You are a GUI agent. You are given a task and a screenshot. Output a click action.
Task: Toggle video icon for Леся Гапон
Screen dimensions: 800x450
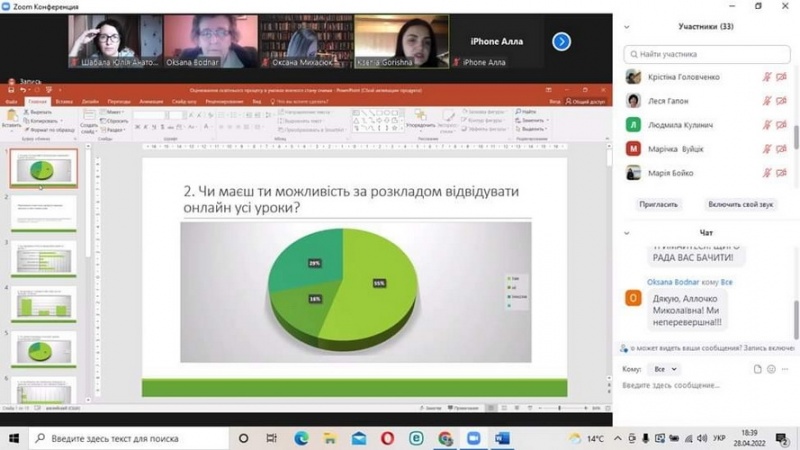(781, 101)
